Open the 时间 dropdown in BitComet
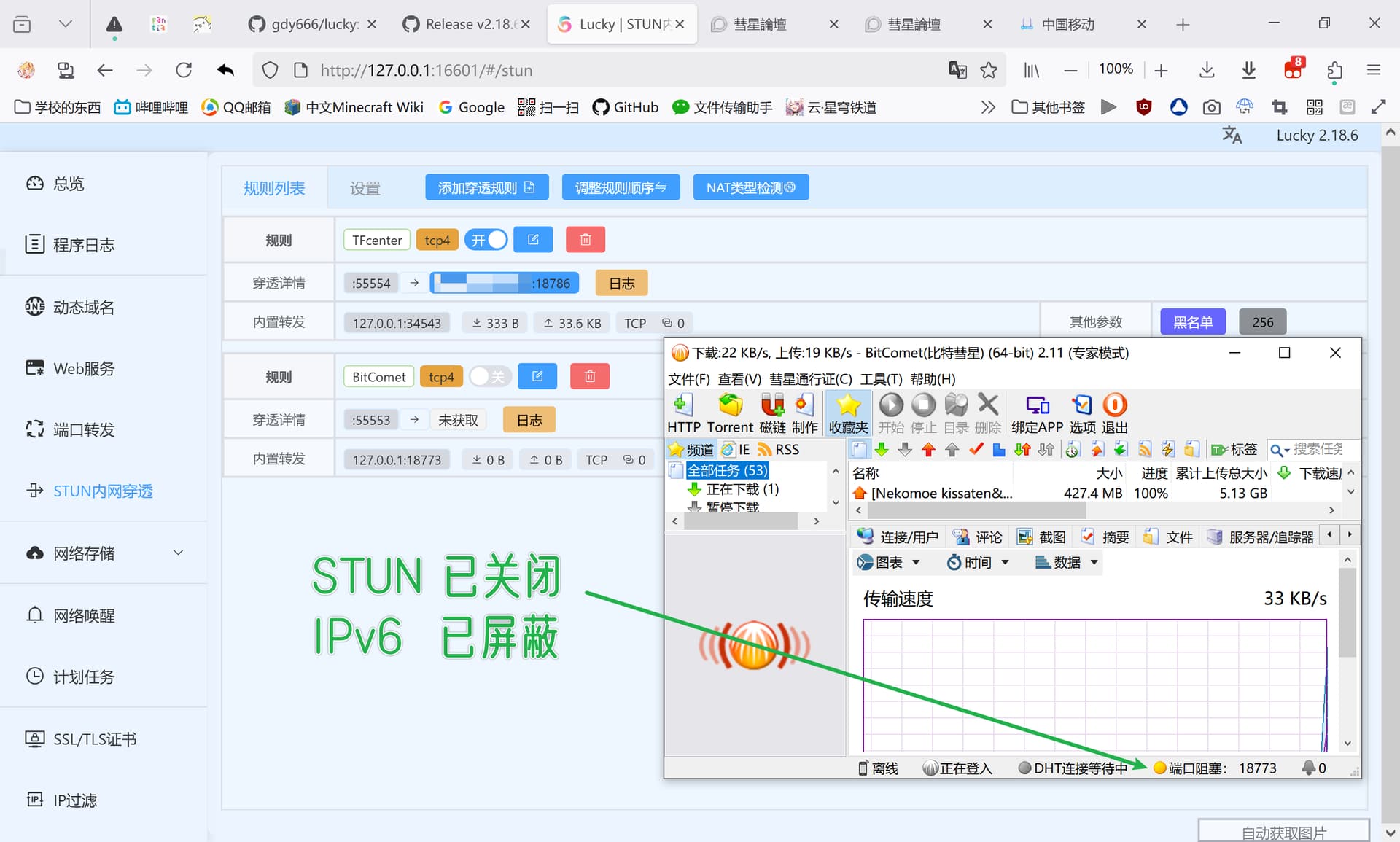This screenshot has width=1400, height=842. pos(977,562)
